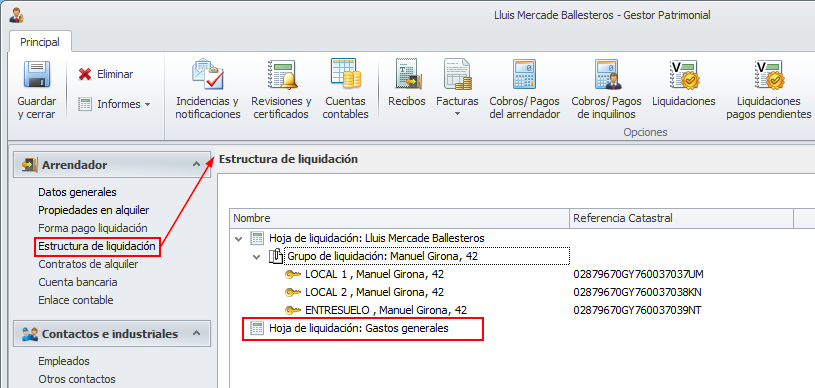
Task: Select Grupo de liquidación: Manuel Girona, 42
Action: pos(382,256)
